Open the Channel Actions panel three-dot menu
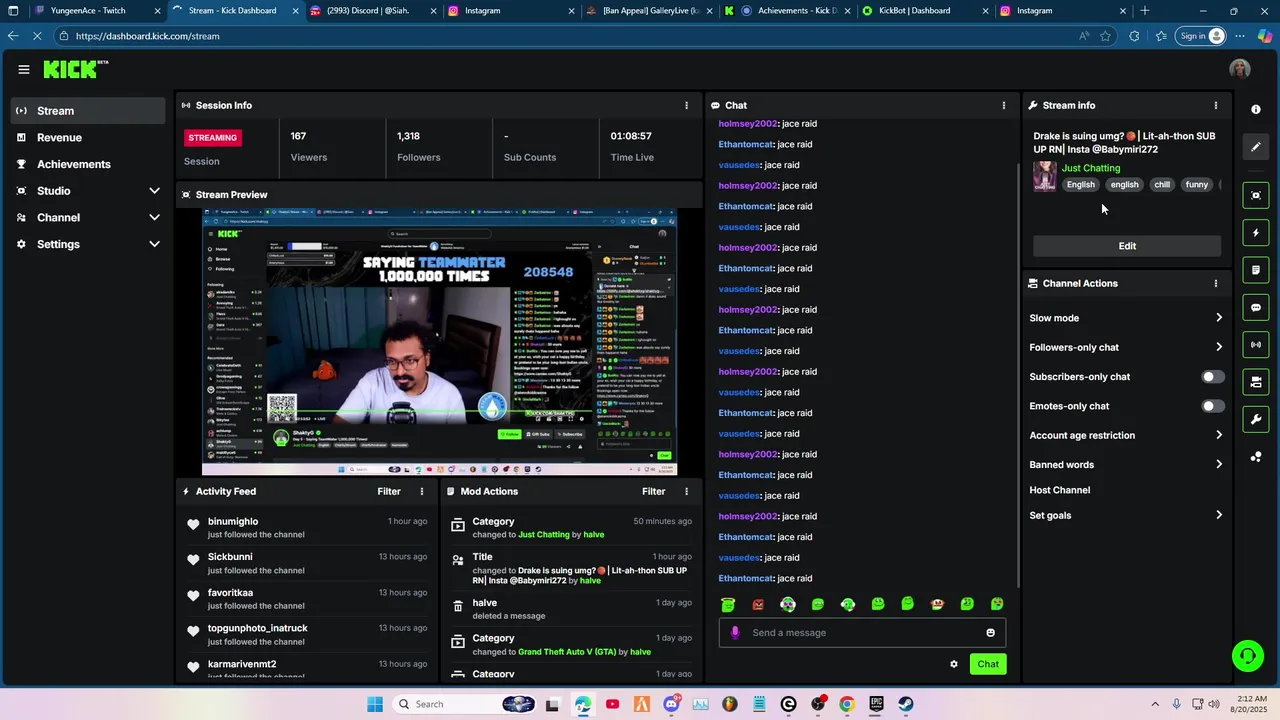This screenshot has height=720, width=1280. pos(1216,283)
